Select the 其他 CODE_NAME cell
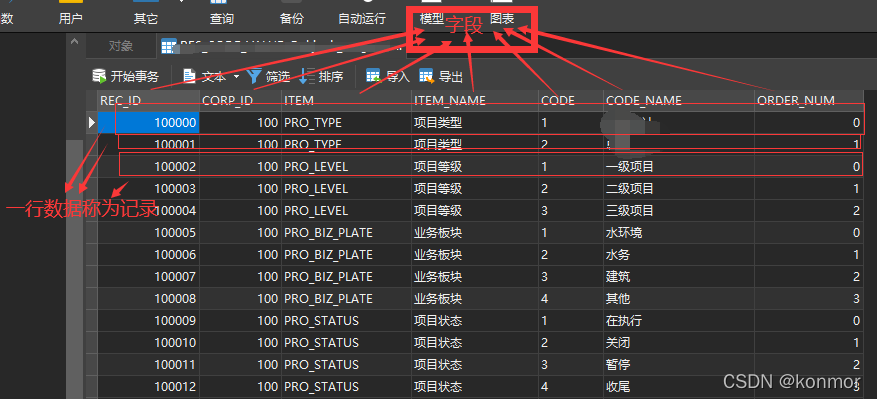 679,299
